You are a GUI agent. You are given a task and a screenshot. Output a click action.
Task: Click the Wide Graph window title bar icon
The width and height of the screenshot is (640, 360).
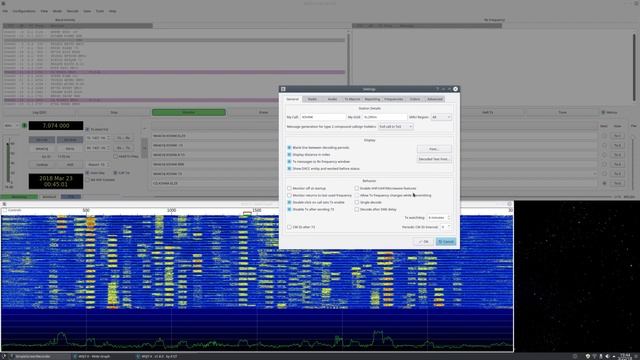4,204
